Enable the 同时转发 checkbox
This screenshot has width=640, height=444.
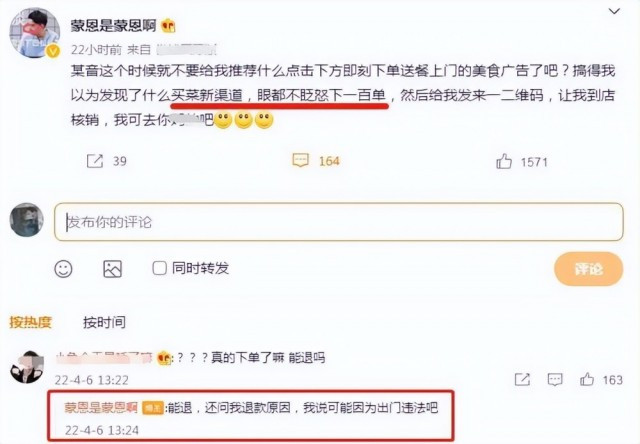tap(159, 268)
